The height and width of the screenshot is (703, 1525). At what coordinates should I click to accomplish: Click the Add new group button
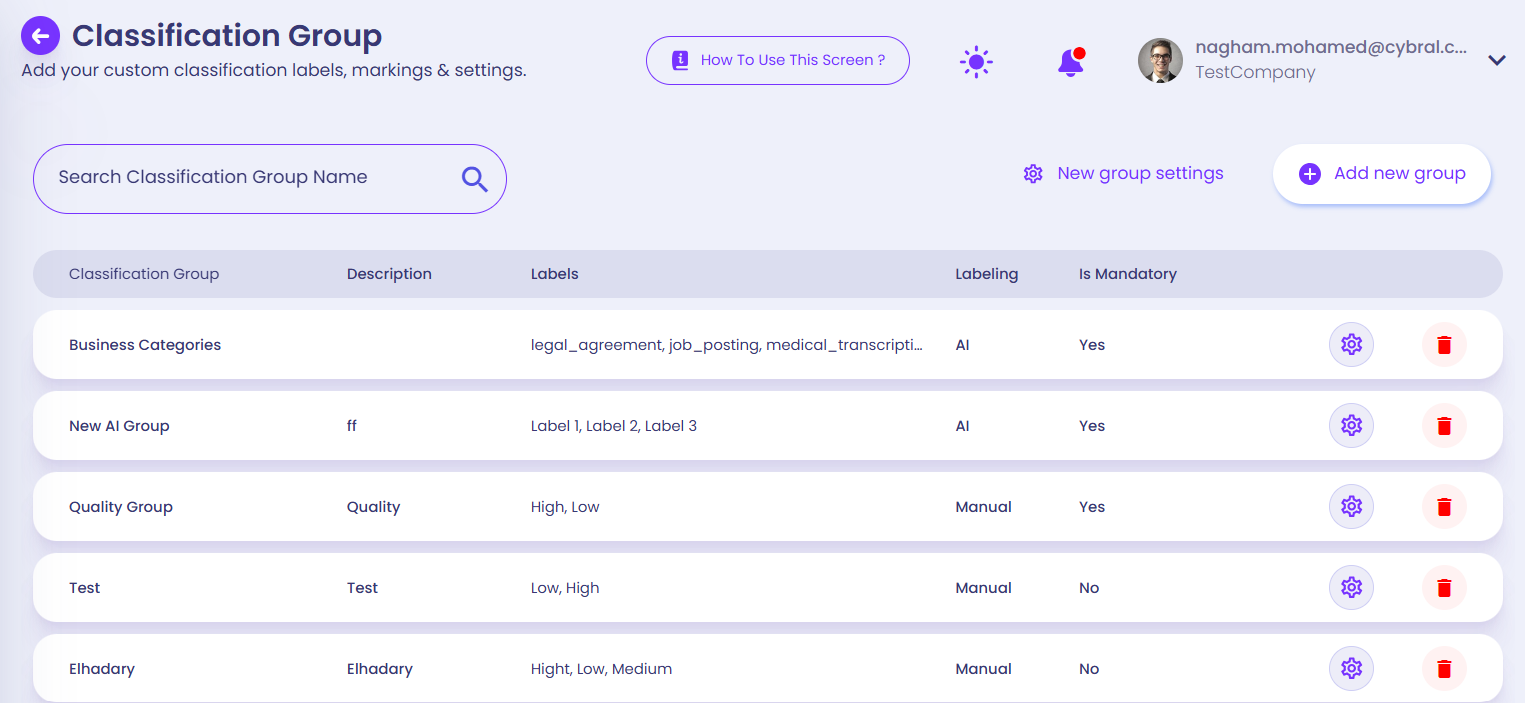[1381, 174]
